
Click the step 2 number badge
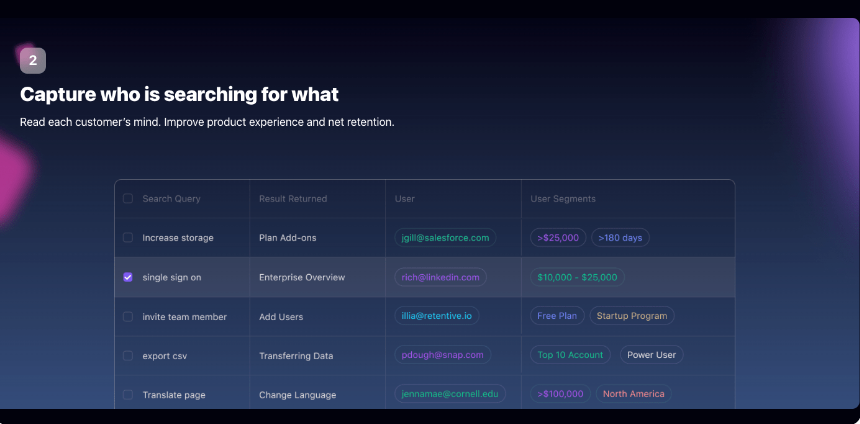point(33,60)
